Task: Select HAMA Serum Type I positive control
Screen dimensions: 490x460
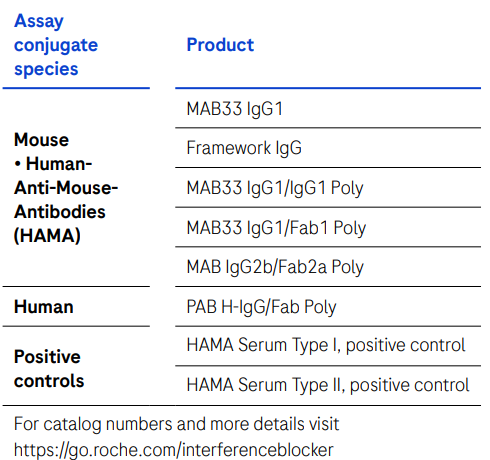Action: pyautogui.click(x=326, y=345)
